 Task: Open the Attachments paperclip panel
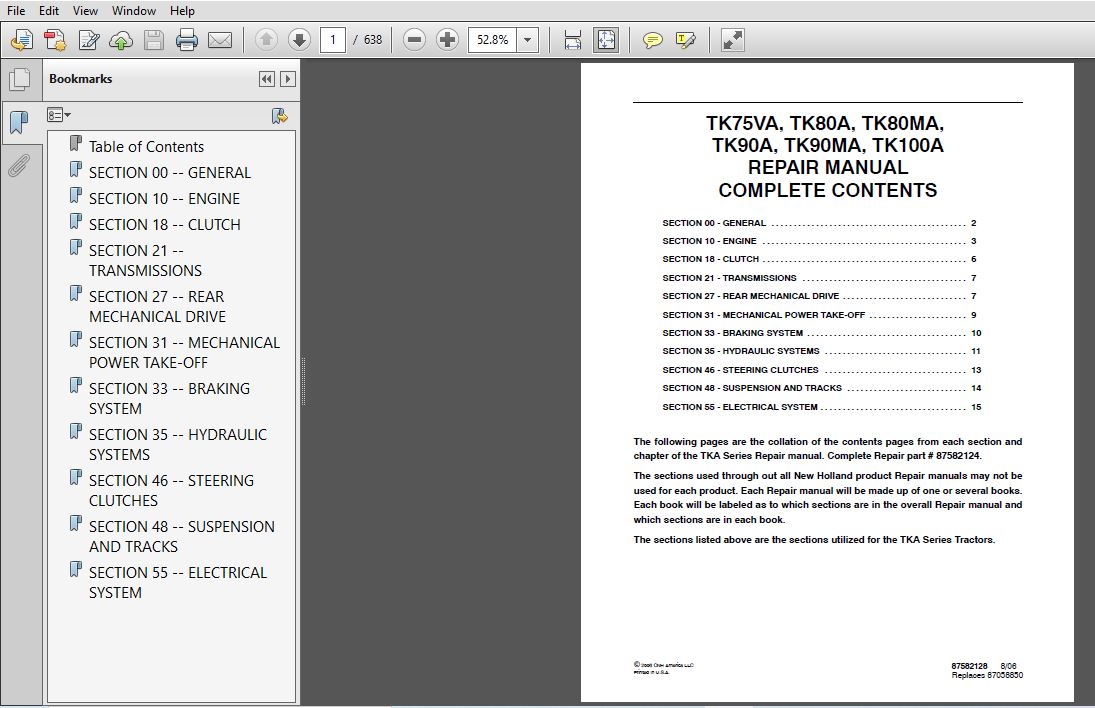pyautogui.click(x=19, y=165)
